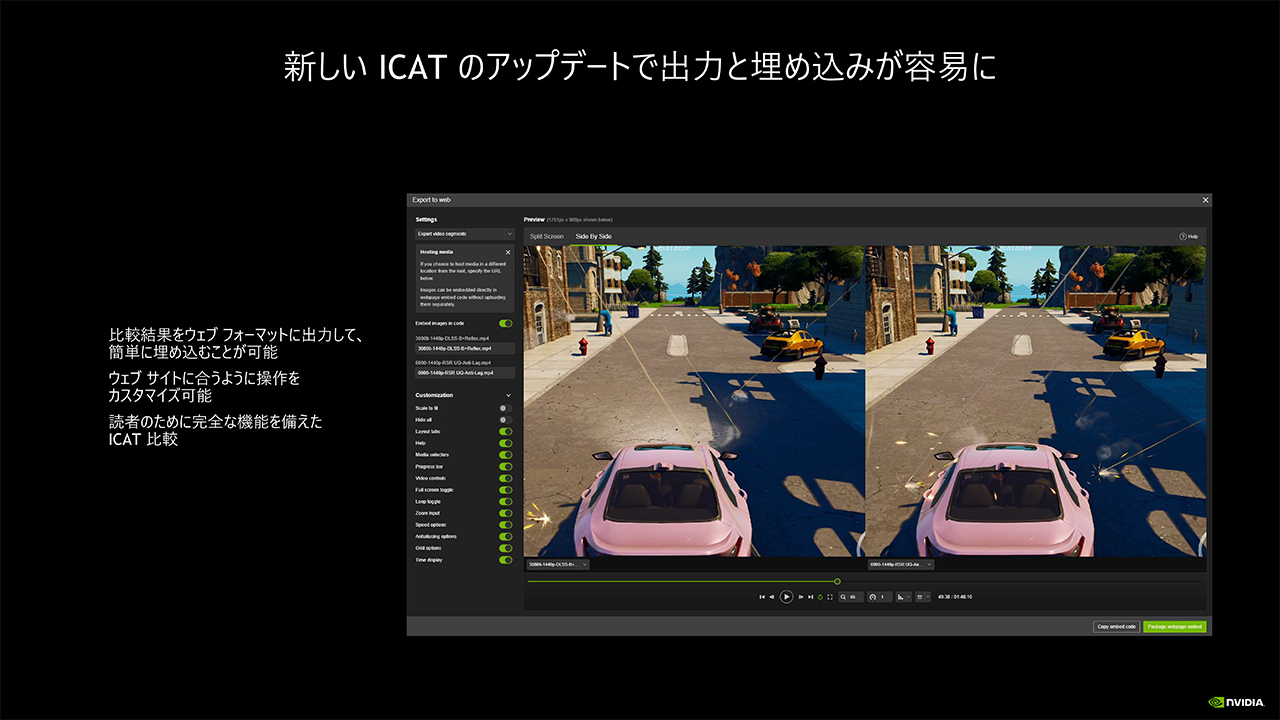1280x720 pixels.
Task: Enable the Hide all toggle
Action: 506,420
